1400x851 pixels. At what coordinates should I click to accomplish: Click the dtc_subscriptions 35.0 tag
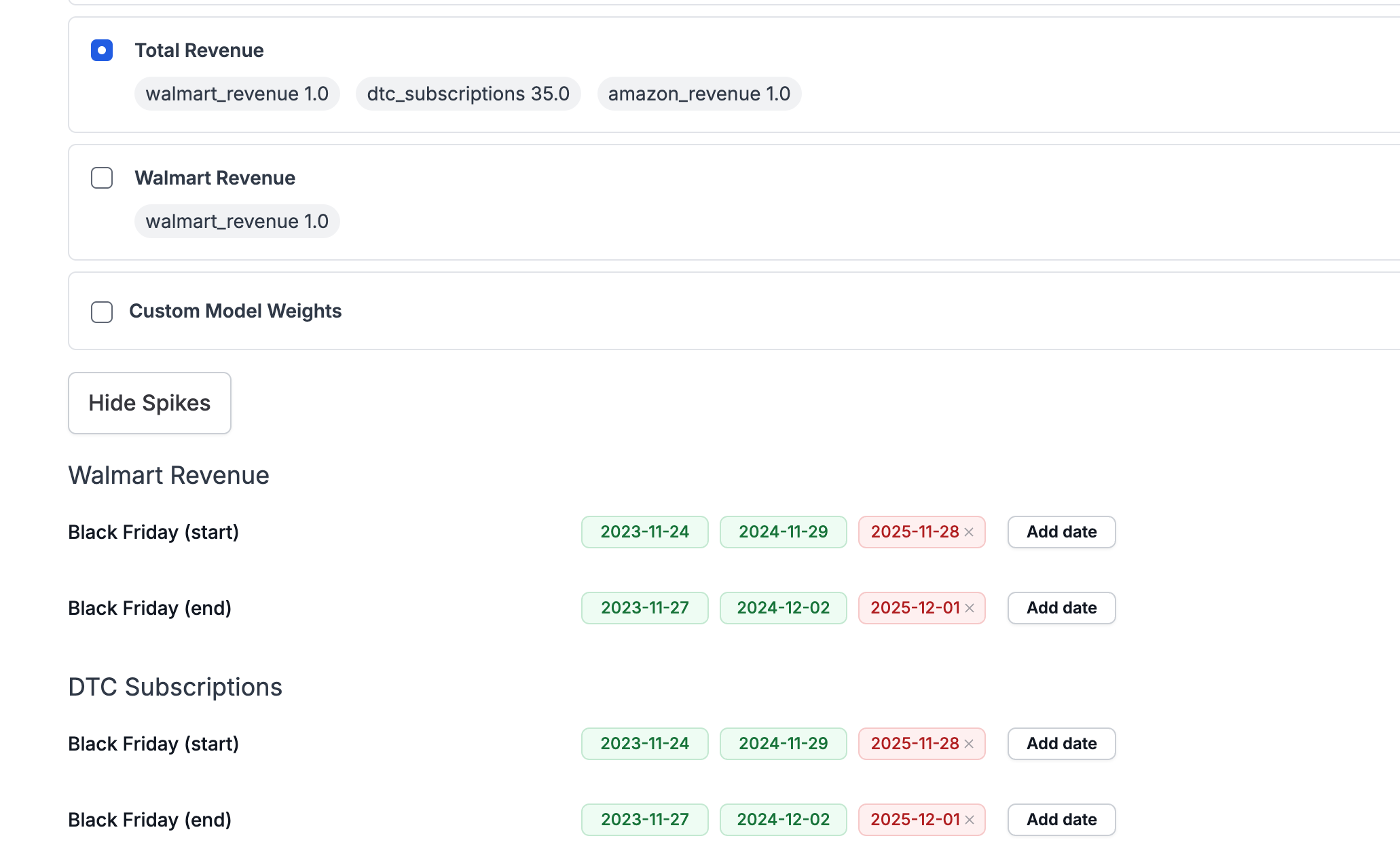(468, 94)
